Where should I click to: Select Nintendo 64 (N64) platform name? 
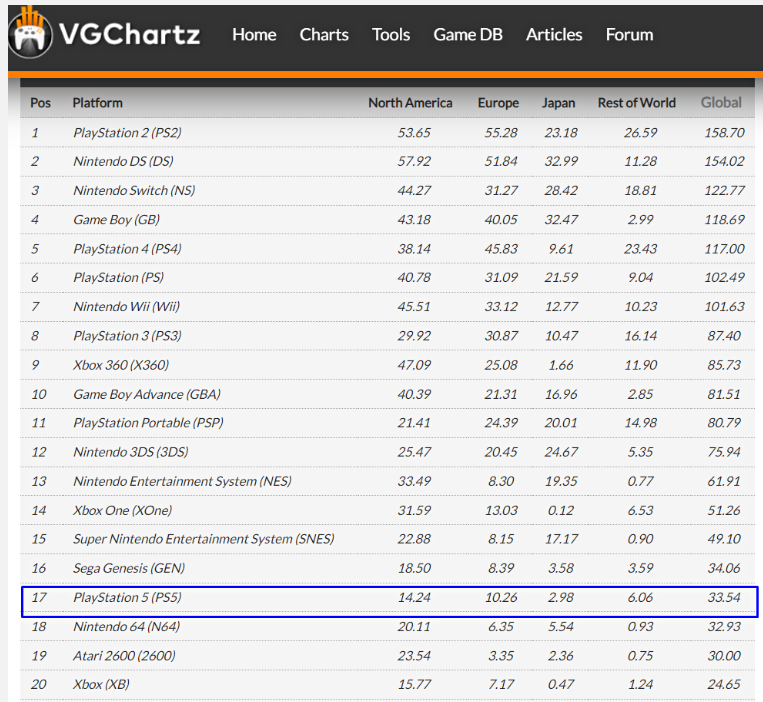pos(127,627)
